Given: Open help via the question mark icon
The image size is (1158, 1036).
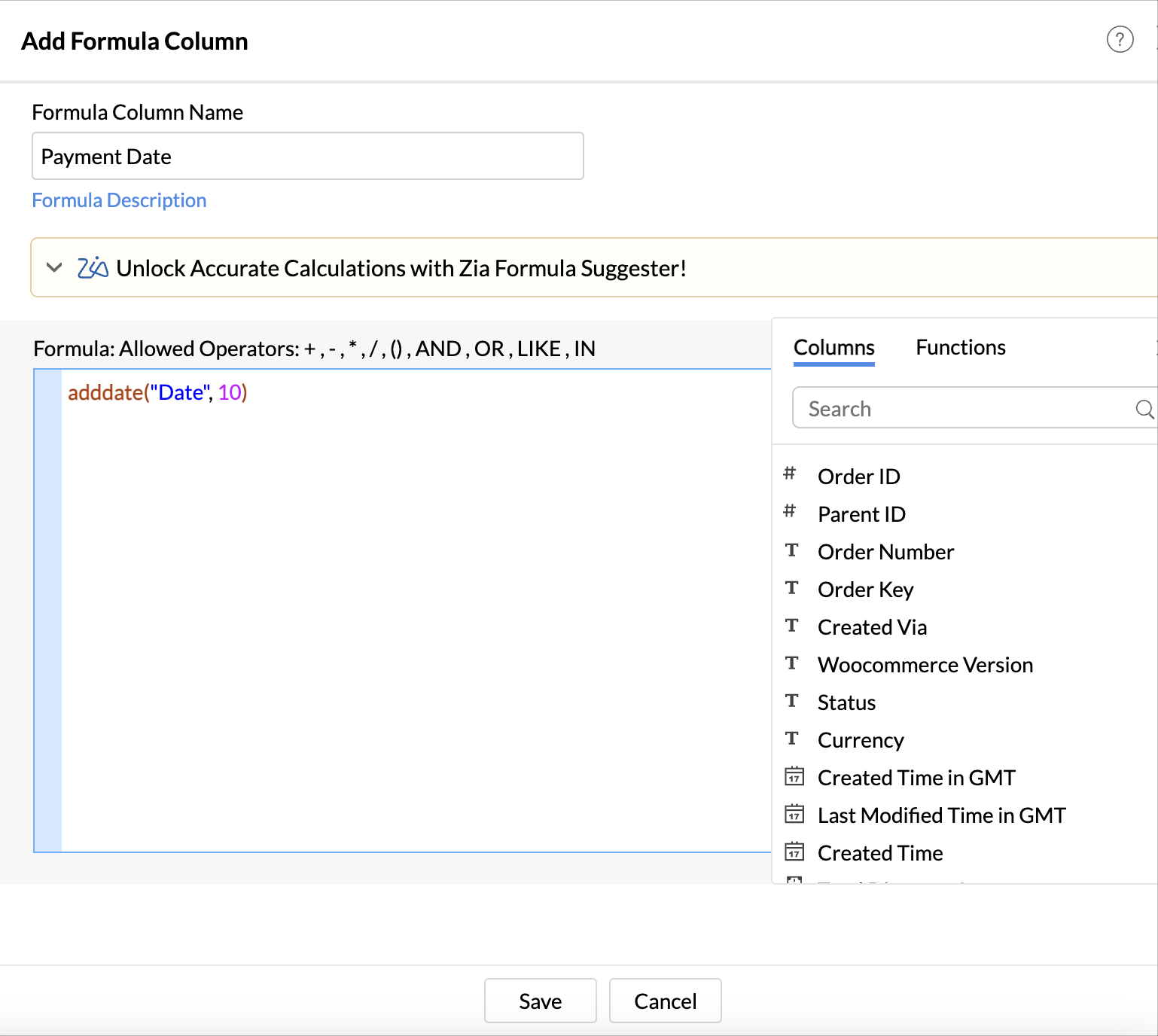Looking at the screenshot, I should (x=1120, y=40).
